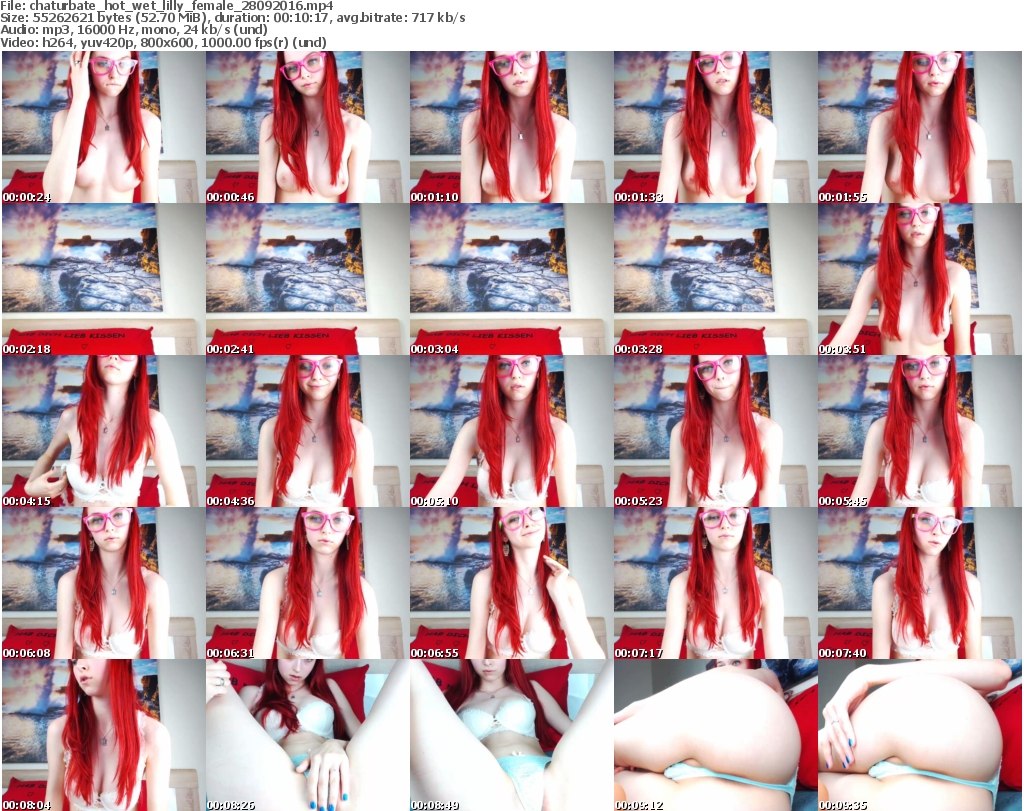
Task: Pick the frame labeled 00:01:55
Action: [919, 127]
